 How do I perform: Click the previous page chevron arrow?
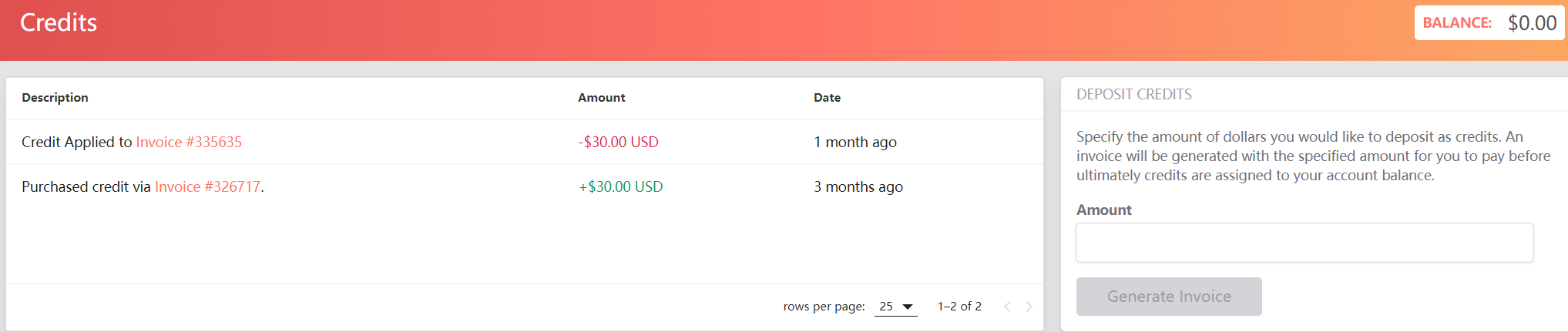(x=1007, y=307)
